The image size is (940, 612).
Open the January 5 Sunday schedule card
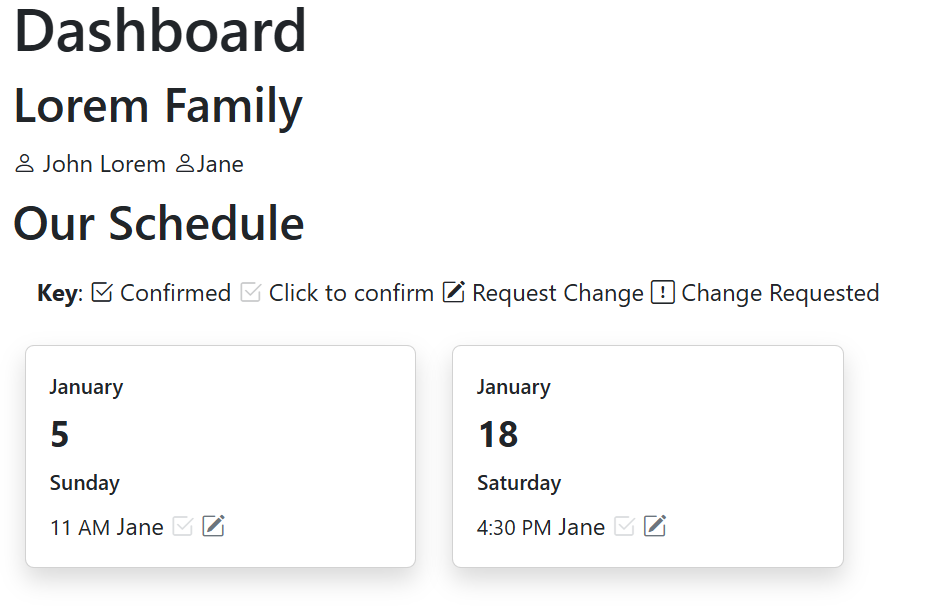pyautogui.click(x=220, y=456)
